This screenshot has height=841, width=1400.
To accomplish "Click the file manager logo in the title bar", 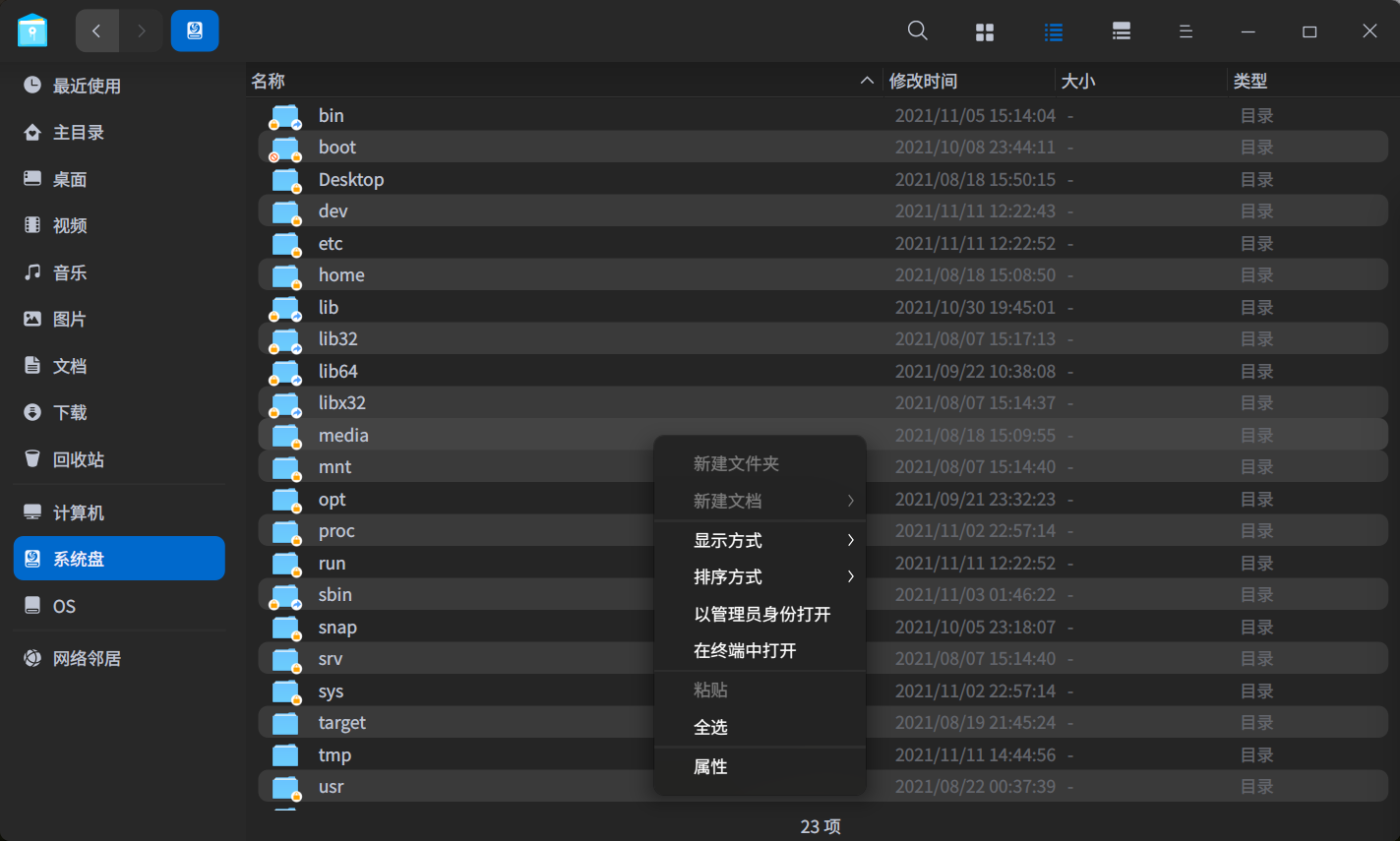I will coord(32,30).
